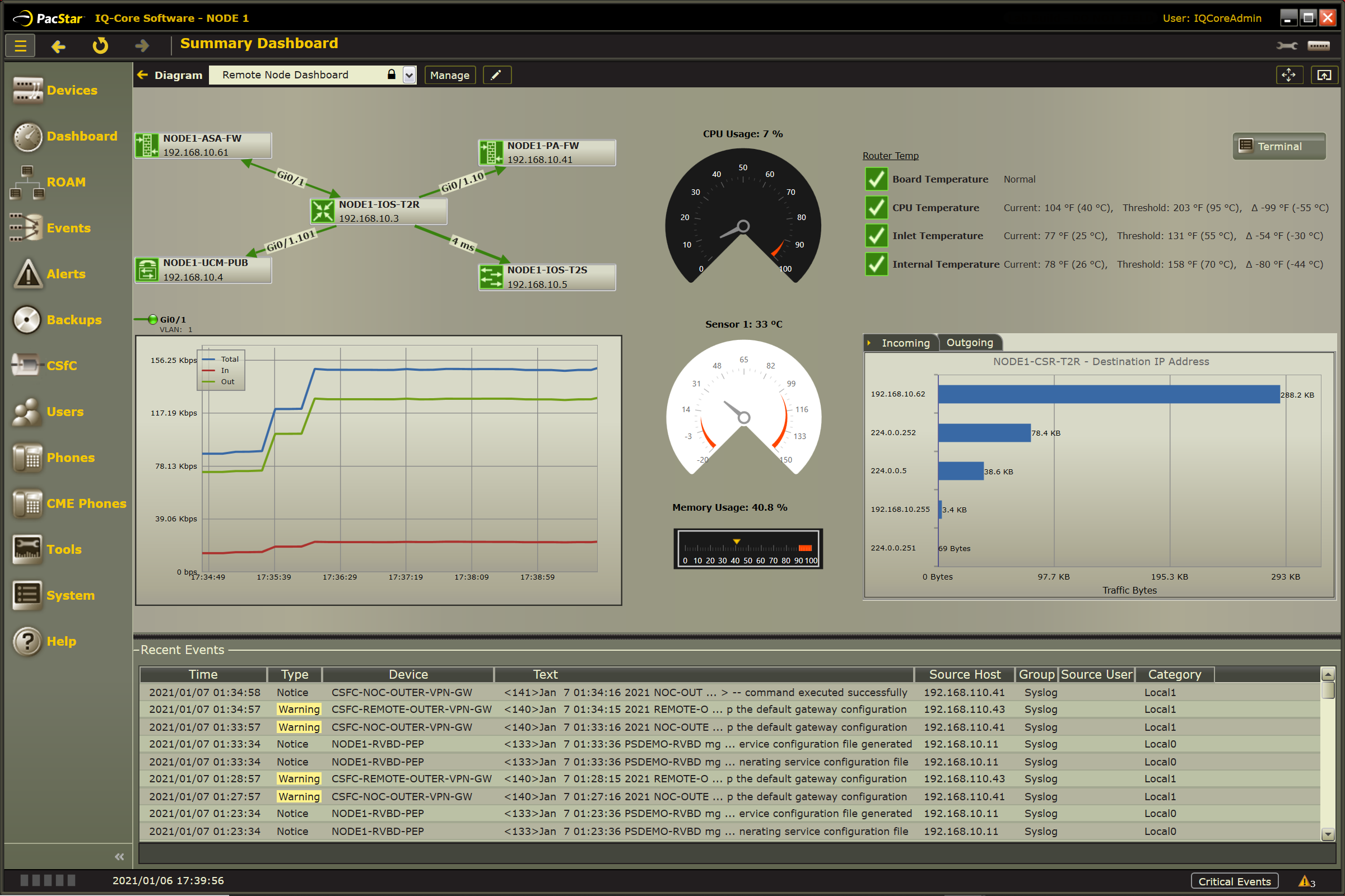Click the 224.0.0.252 traffic bar
Image resolution: width=1345 pixels, height=896 pixels.
click(984, 432)
